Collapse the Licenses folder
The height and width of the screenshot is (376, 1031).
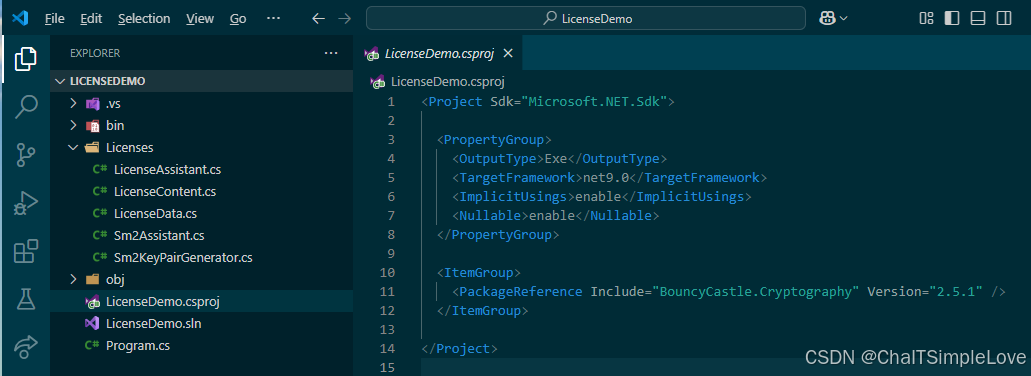[x=74, y=147]
